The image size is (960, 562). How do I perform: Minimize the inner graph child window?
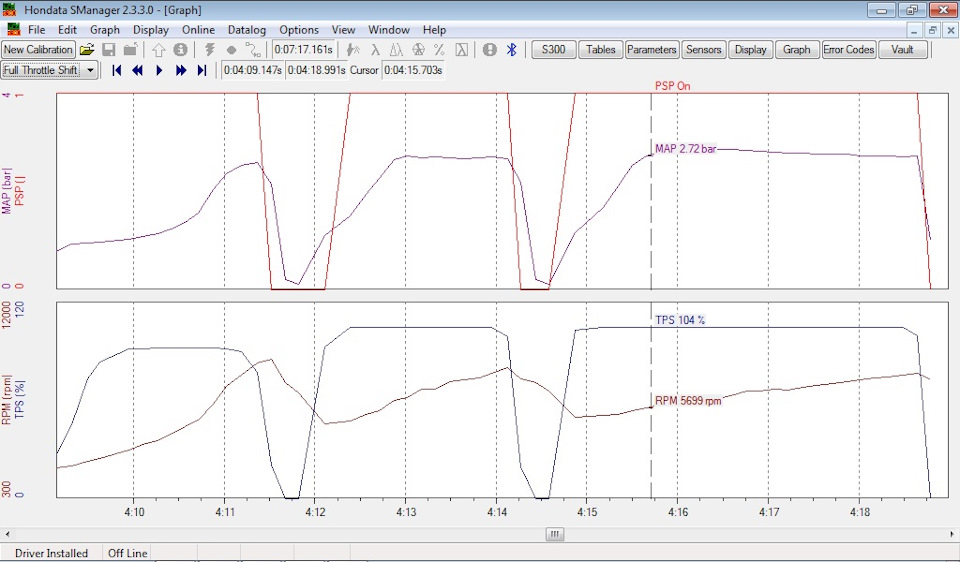coord(915,29)
